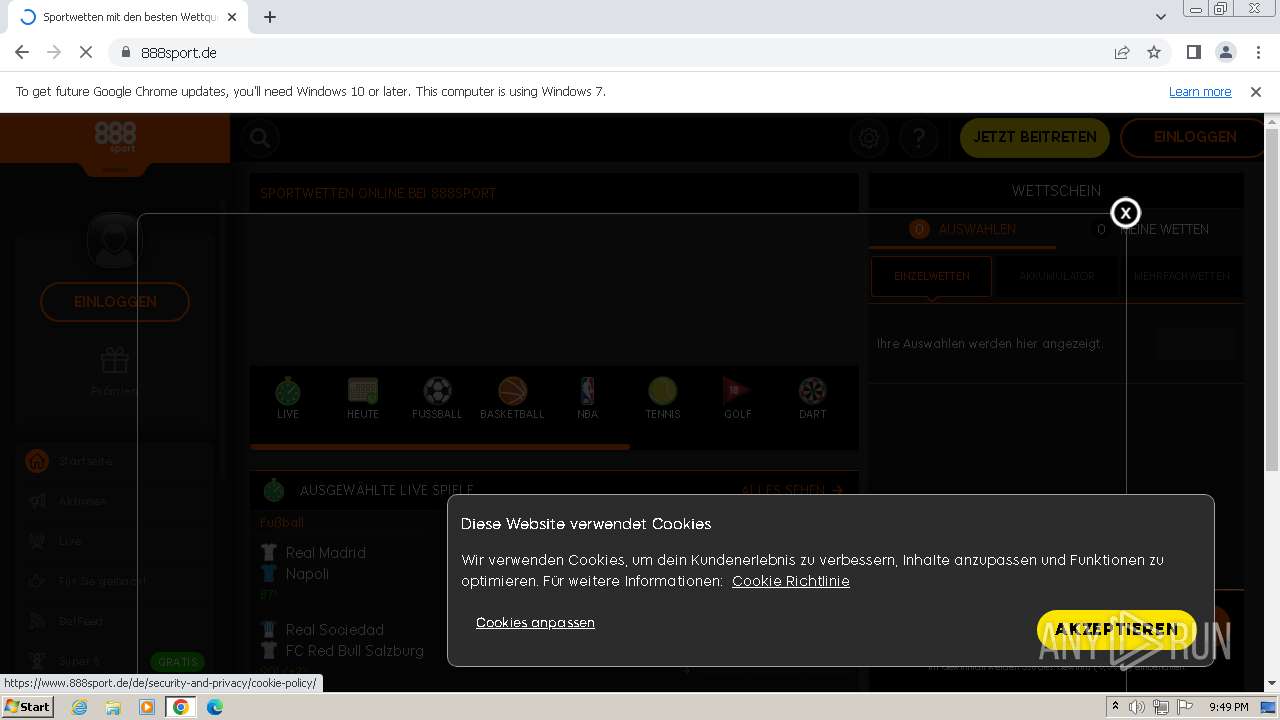Select the MEHRFACHWETTEN tab

[1181, 276]
